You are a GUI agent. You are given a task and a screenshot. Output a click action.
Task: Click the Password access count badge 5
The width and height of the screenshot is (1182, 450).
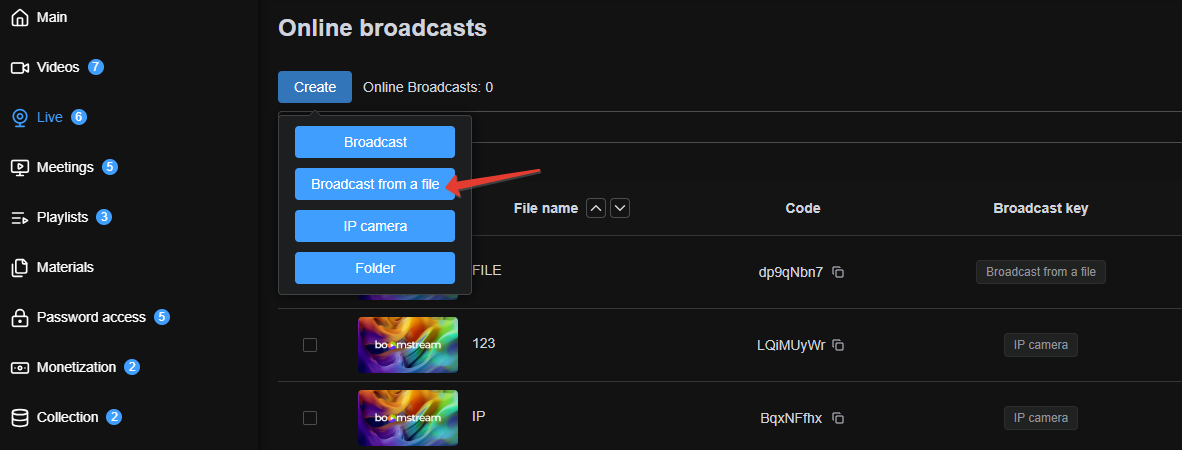161,317
